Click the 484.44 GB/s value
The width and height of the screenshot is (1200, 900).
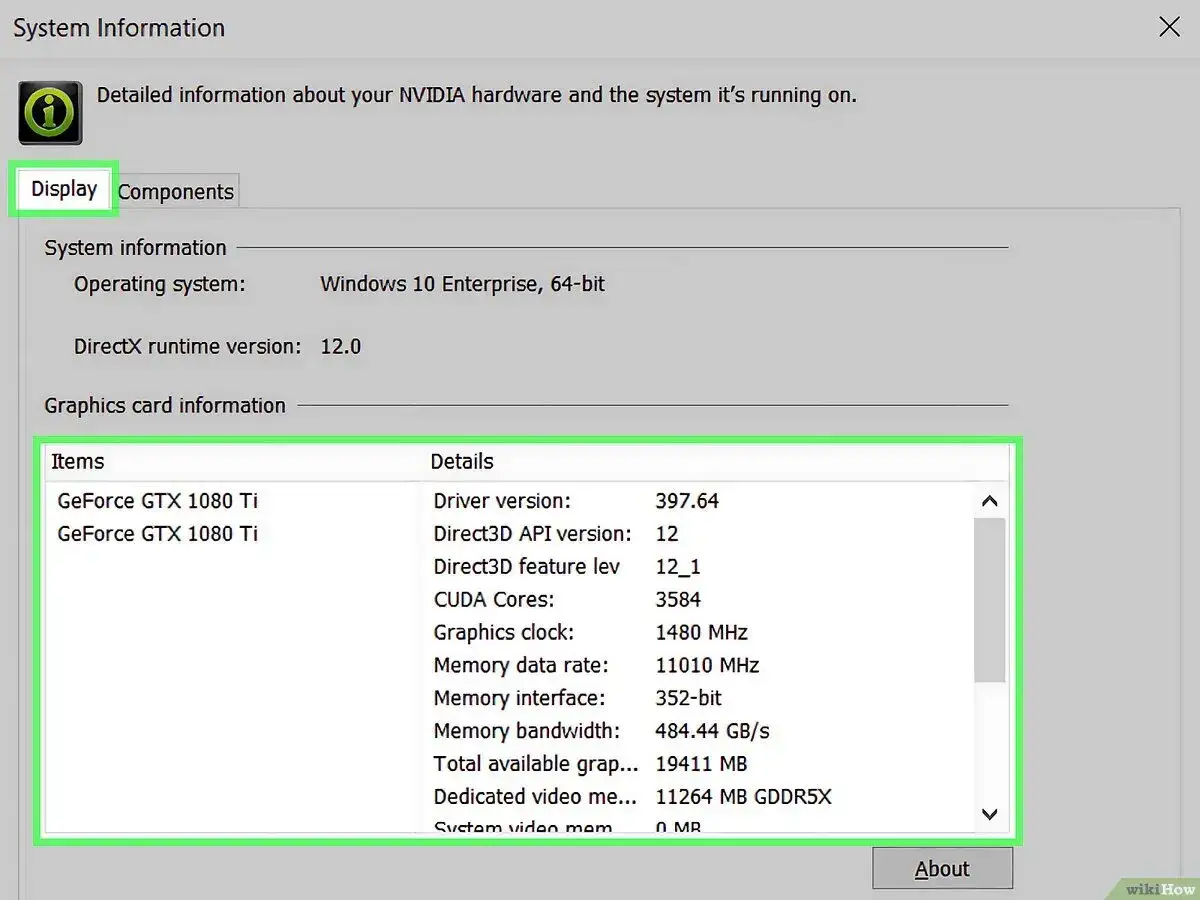[x=712, y=731]
